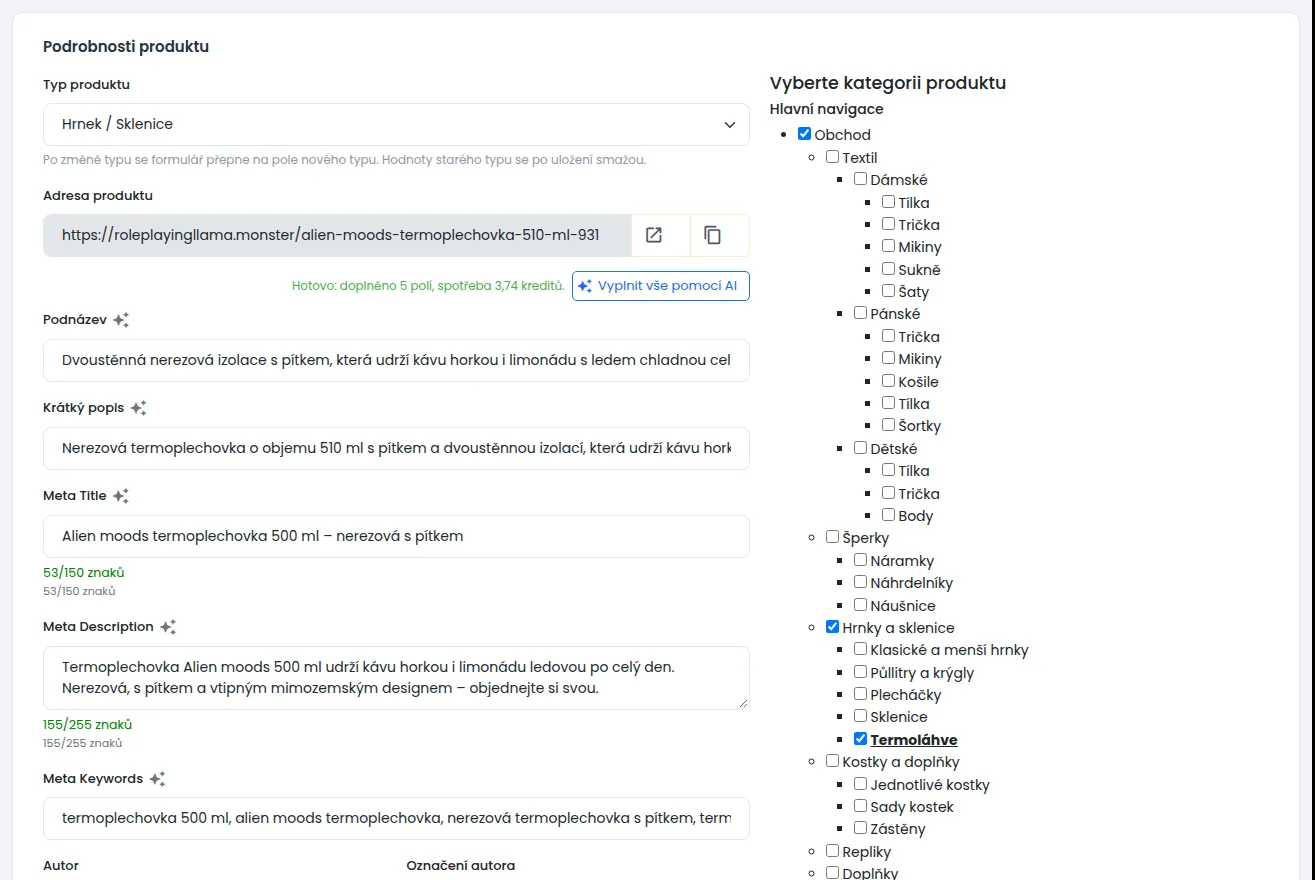1315x880 pixels.
Task: Tick the Náramky checkbox
Action: [860, 560]
